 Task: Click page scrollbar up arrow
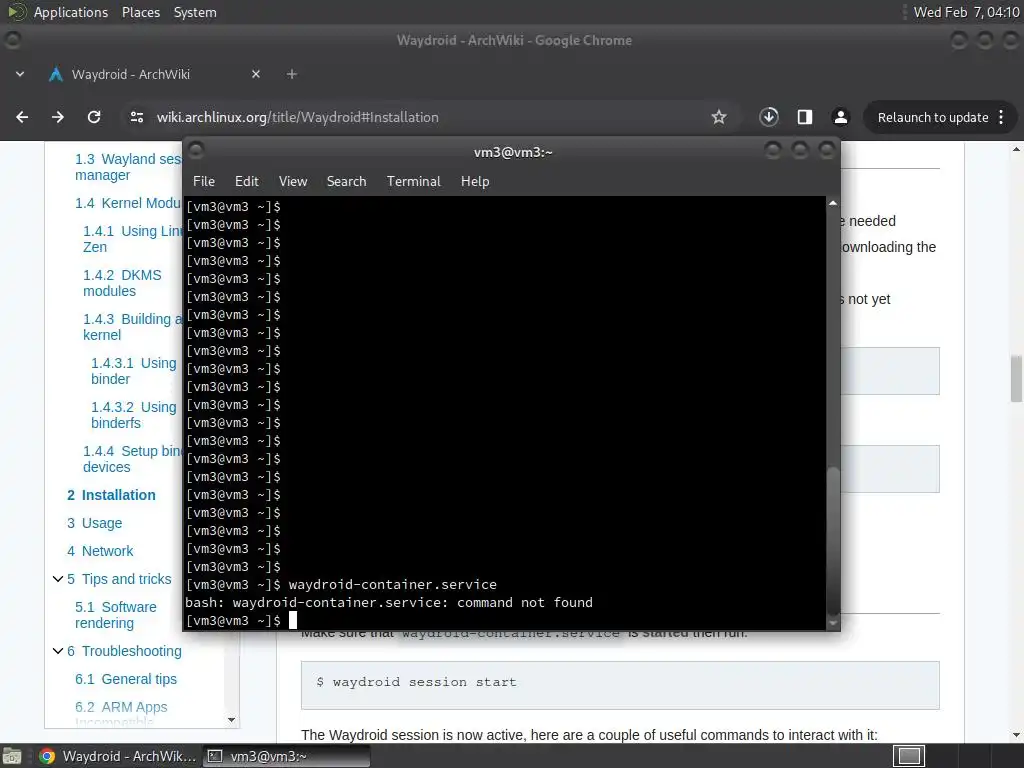pyautogui.click(x=1016, y=150)
